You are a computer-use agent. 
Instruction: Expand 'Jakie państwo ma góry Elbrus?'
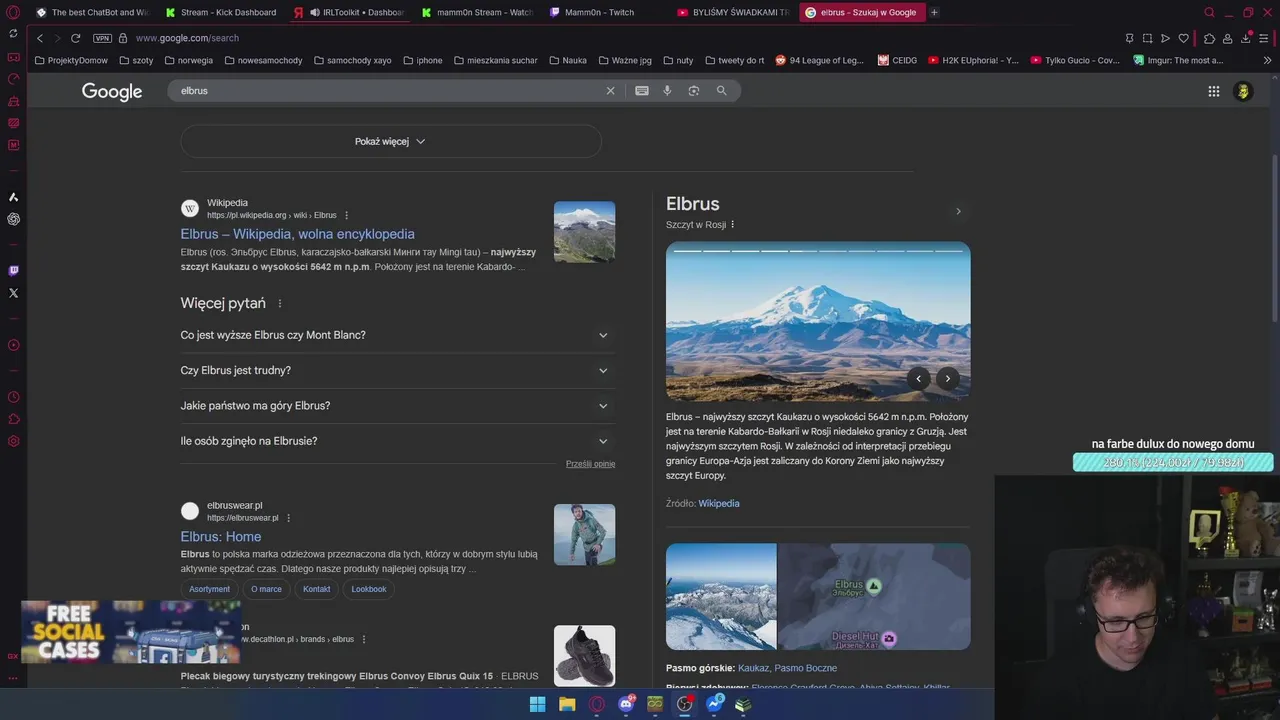(x=397, y=405)
